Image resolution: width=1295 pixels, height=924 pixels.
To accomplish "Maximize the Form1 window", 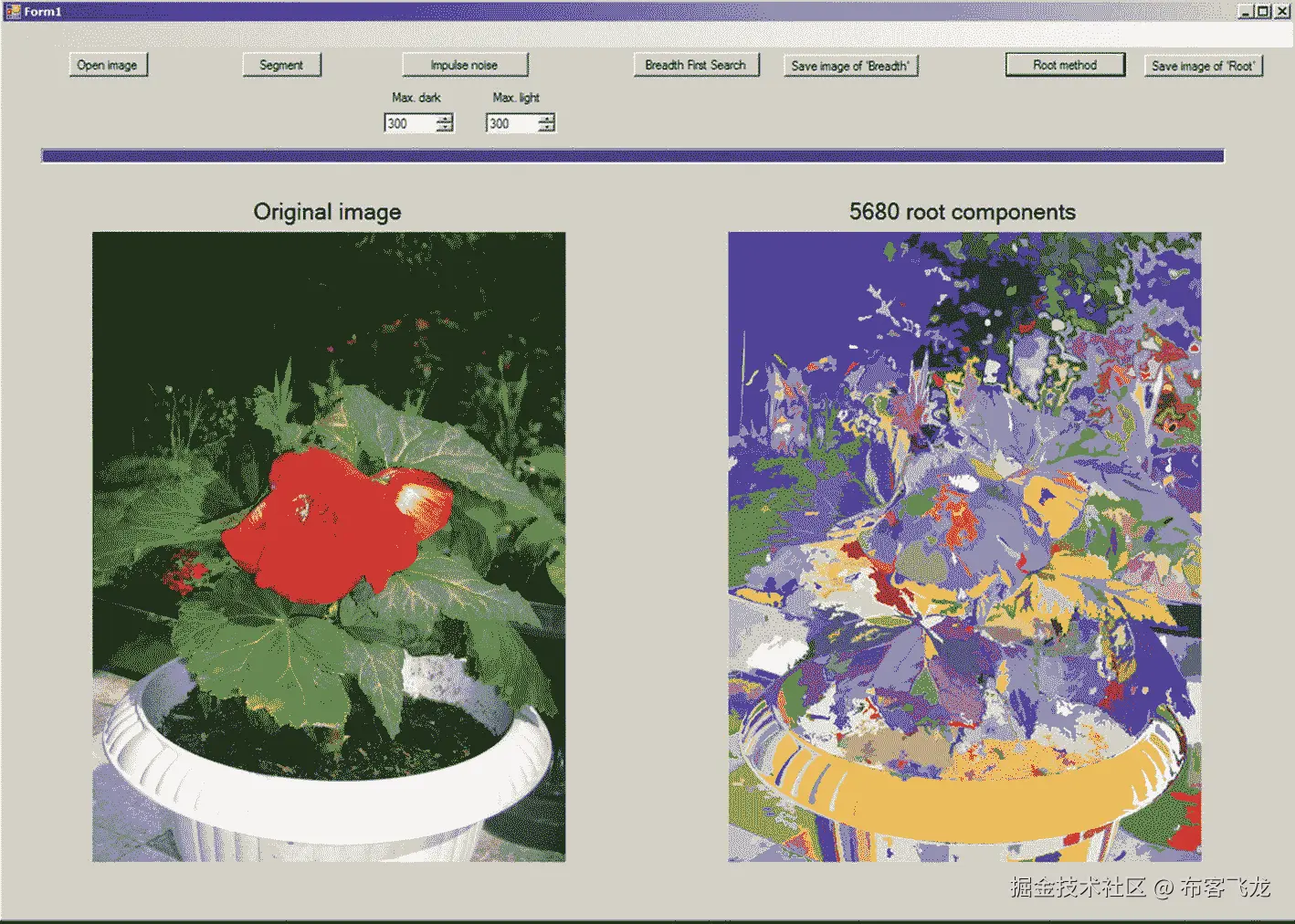I will (1263, 12).
